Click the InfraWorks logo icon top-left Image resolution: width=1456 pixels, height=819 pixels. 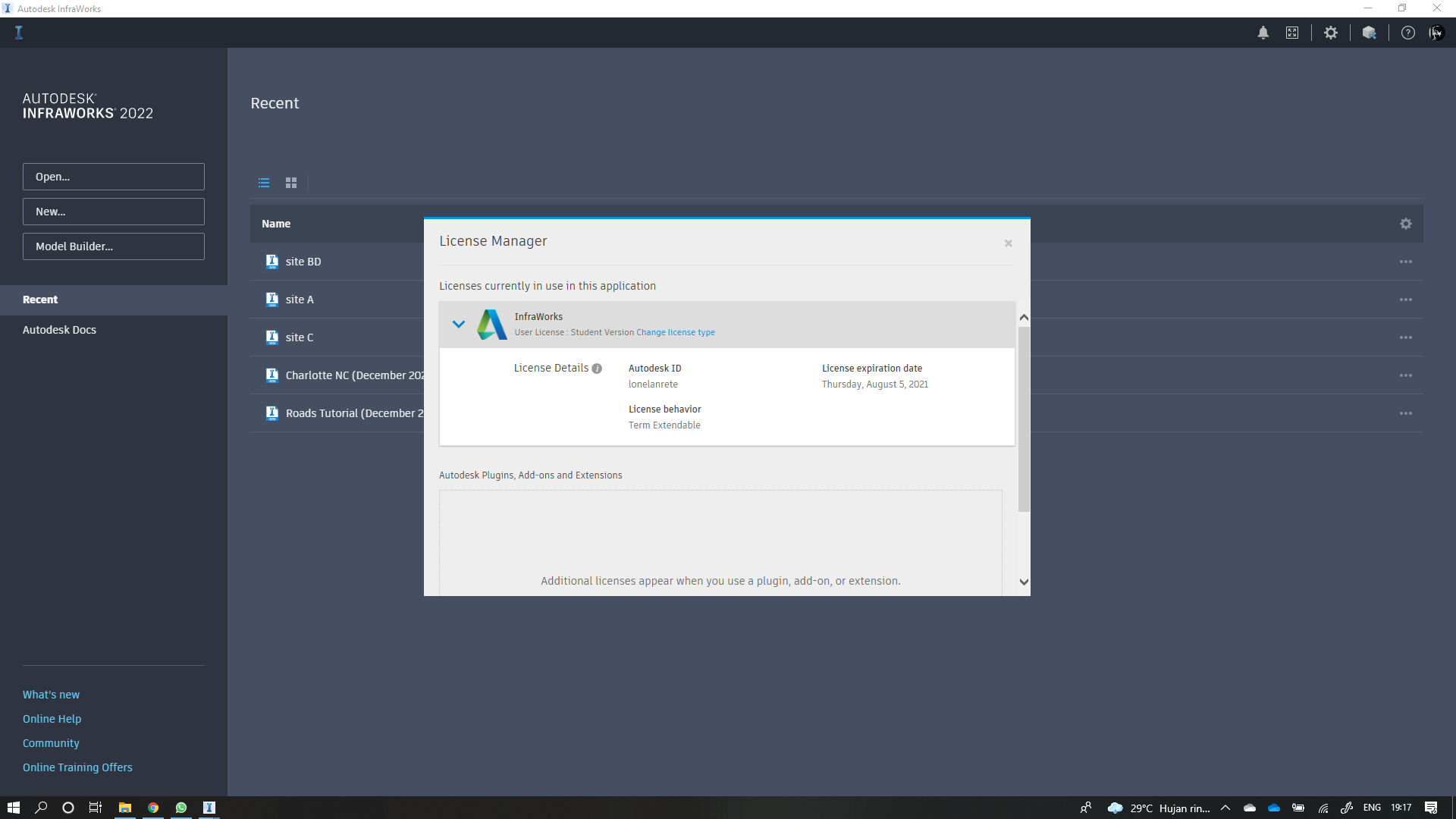point(19,33)
